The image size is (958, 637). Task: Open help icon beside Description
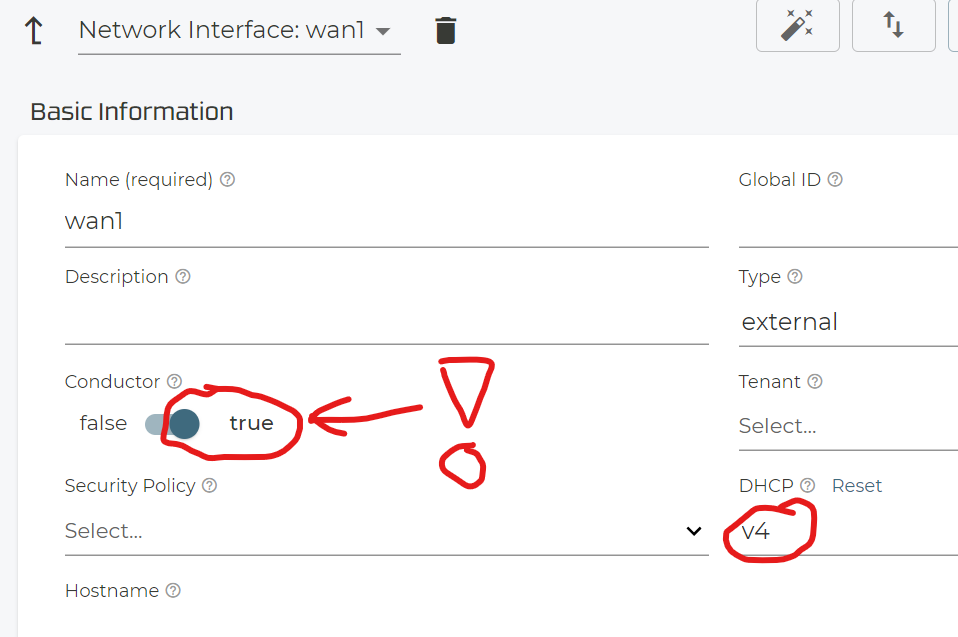click(183, 277)
